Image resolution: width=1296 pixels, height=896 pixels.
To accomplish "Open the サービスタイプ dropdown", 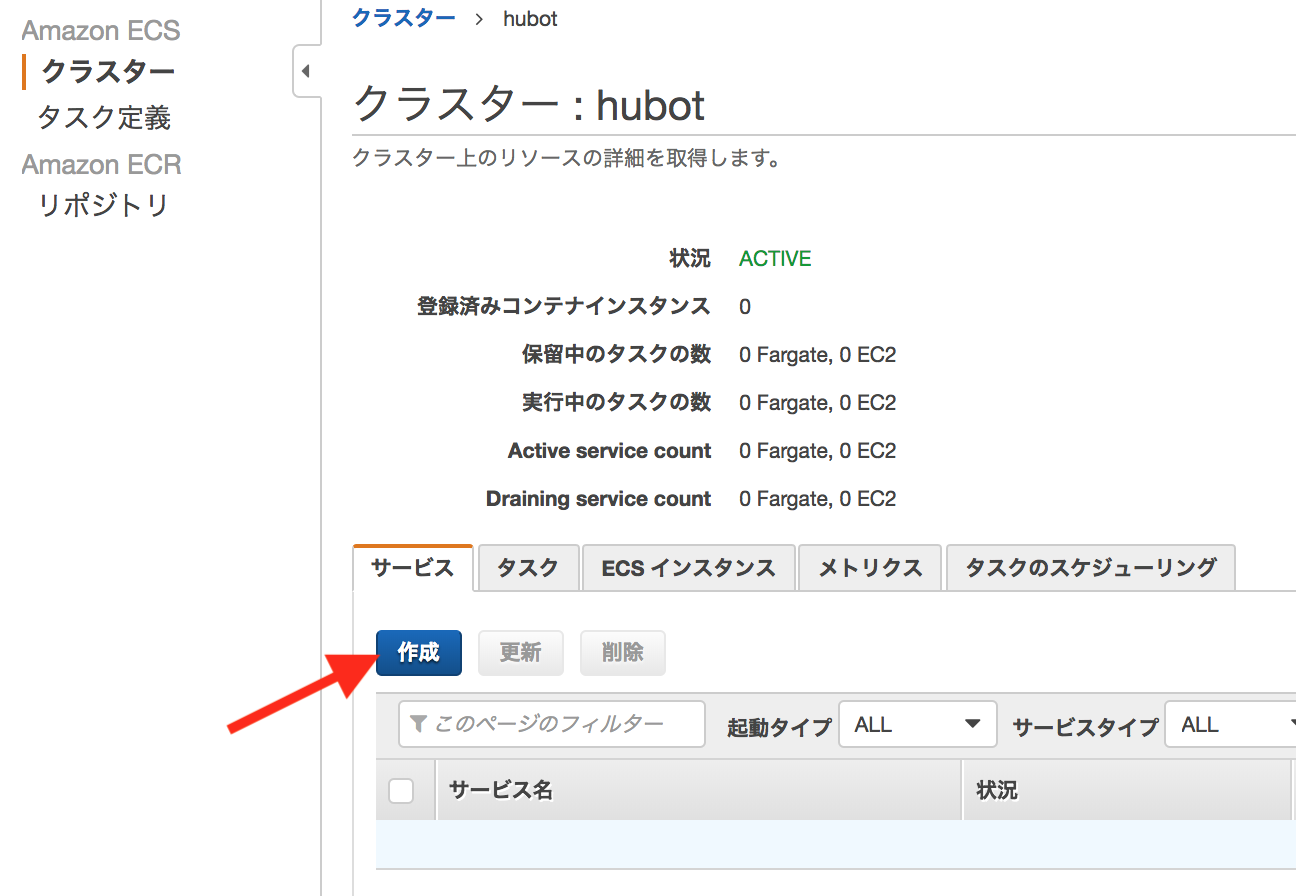I will [x=1230, y=724].
